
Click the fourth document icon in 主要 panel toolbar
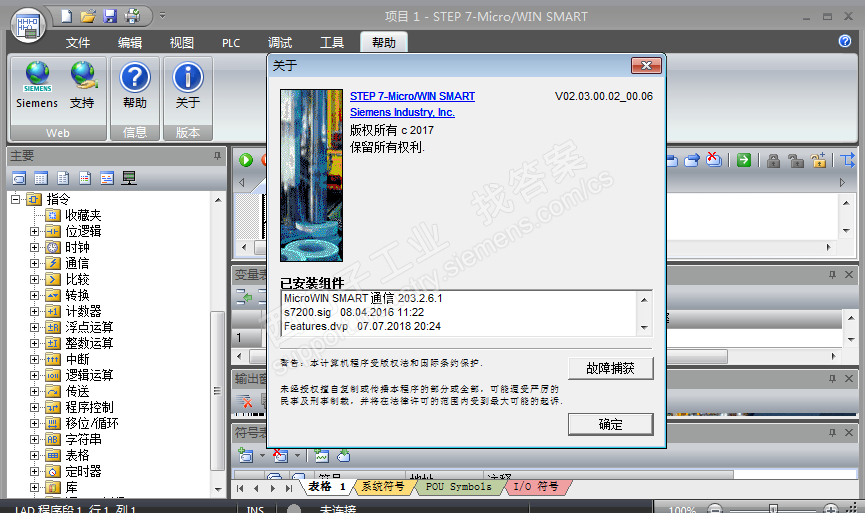(85, 178)
